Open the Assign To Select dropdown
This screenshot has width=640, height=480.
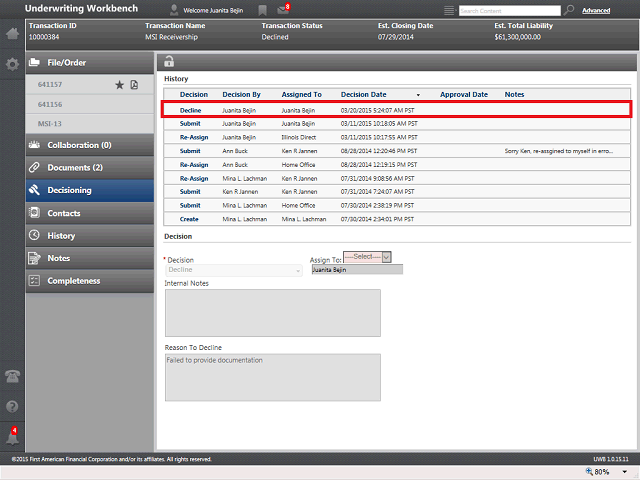[x=367, y=257]
